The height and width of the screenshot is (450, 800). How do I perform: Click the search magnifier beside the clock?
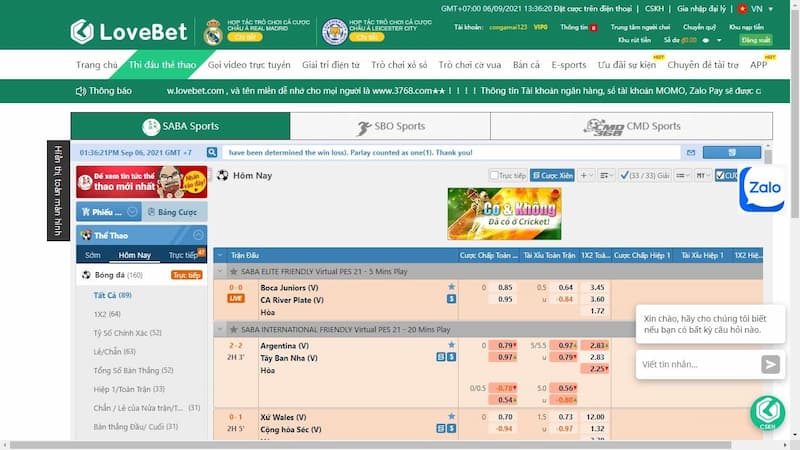click(x=212, y=153)
